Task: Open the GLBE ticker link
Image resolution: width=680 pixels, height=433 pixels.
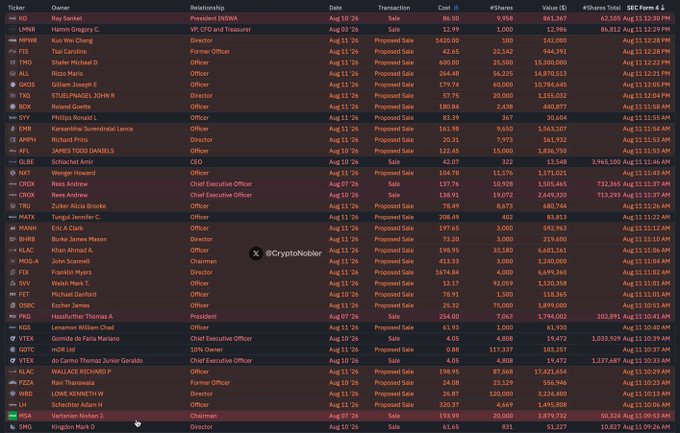Action: 26,162
